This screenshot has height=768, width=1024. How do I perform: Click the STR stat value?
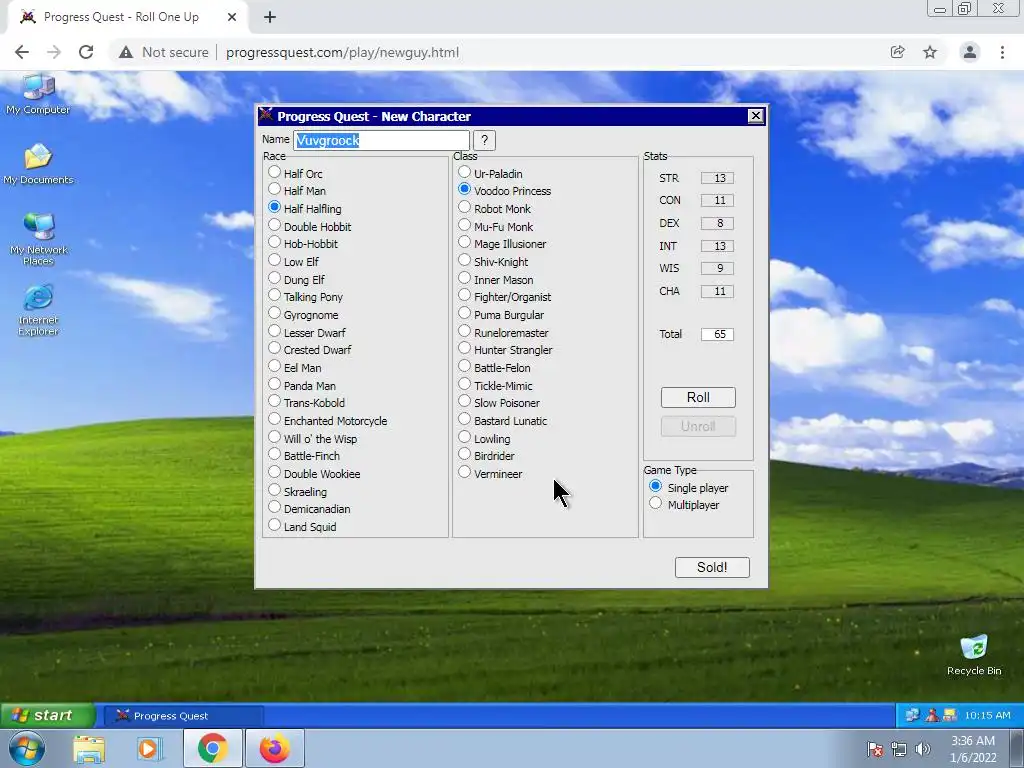[717, 178]
